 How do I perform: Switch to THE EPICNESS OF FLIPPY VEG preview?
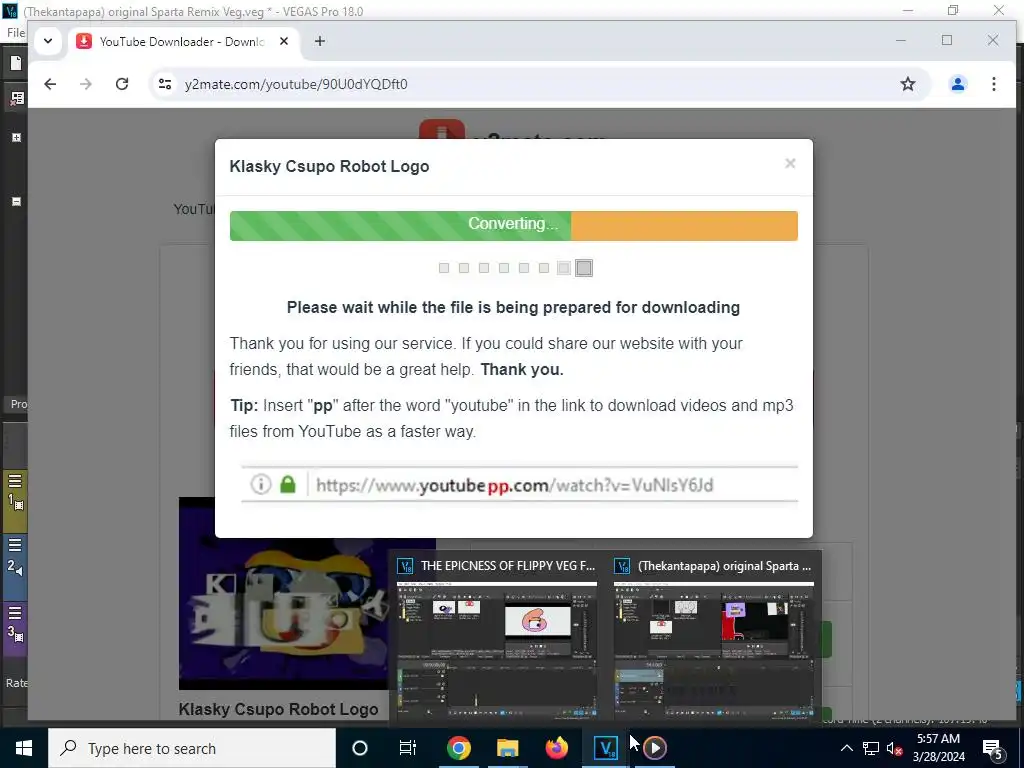pos(496,637)
